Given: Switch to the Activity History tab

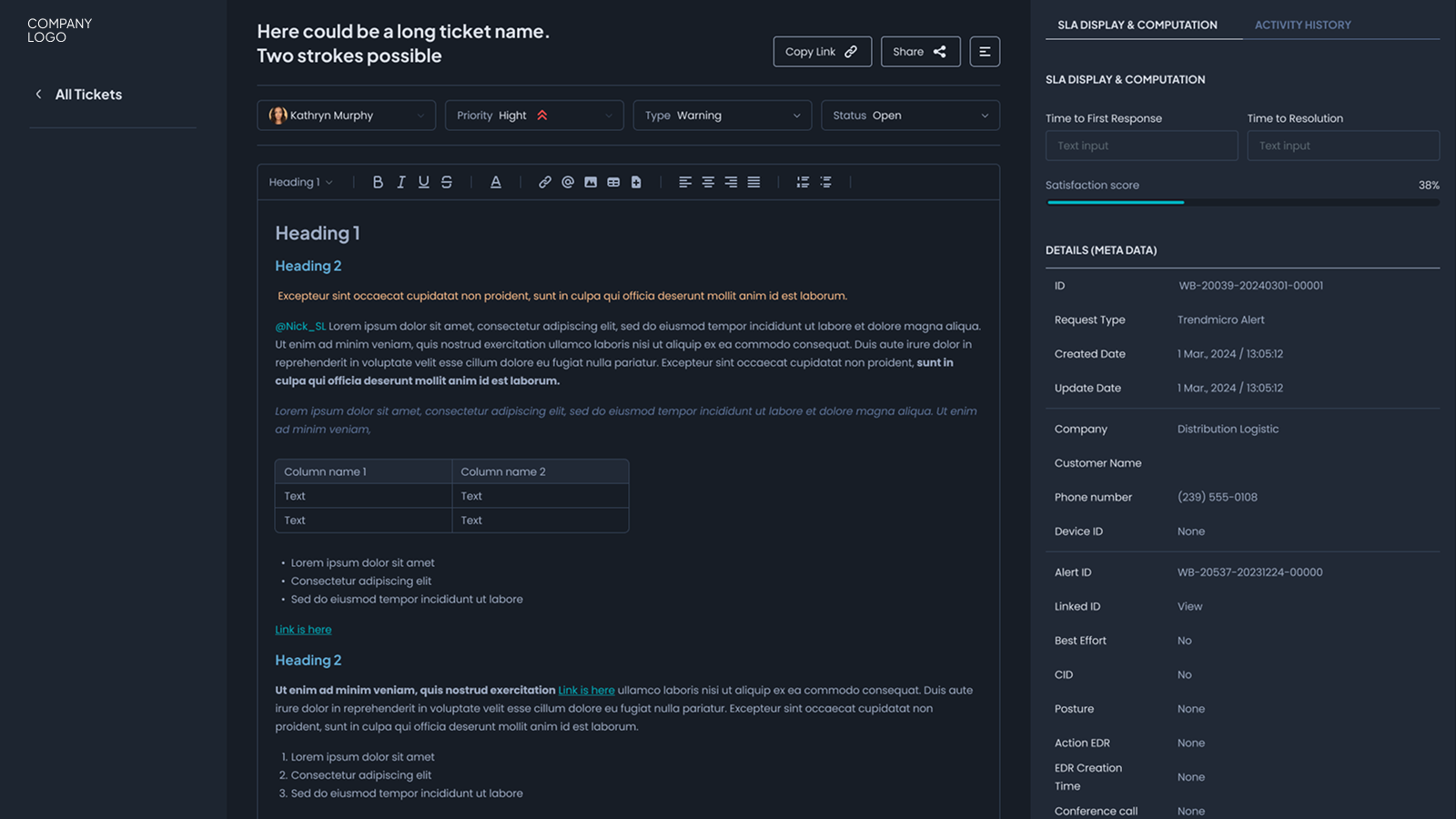Looking at the screenshot, I should tap(1302, 25).
